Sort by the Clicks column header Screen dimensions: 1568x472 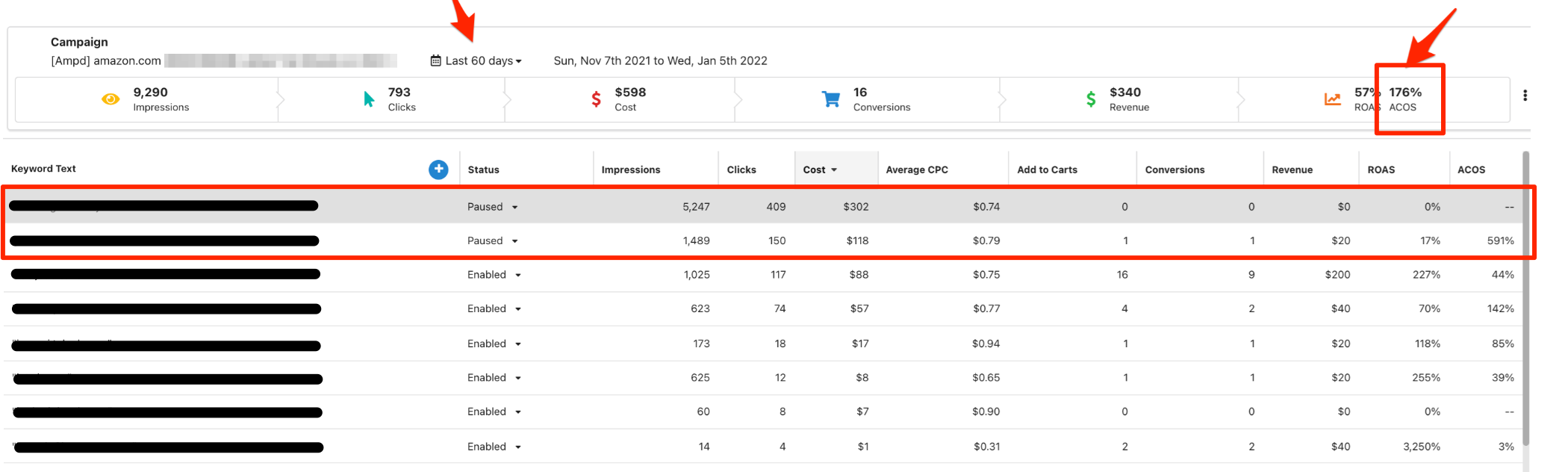[x=741, y=170]
